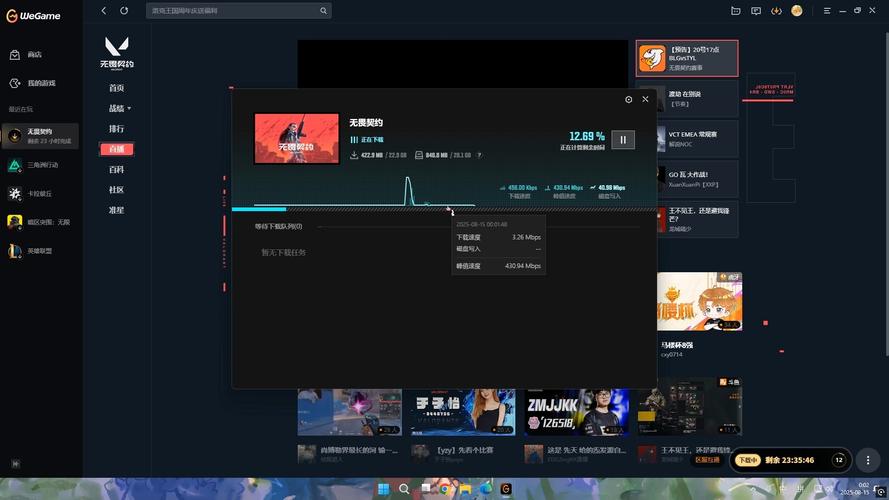The height and width of the screenshot is (500, 889).
Task: Open the 于子怡 stream thumbnail
Action: pos(463,412)
